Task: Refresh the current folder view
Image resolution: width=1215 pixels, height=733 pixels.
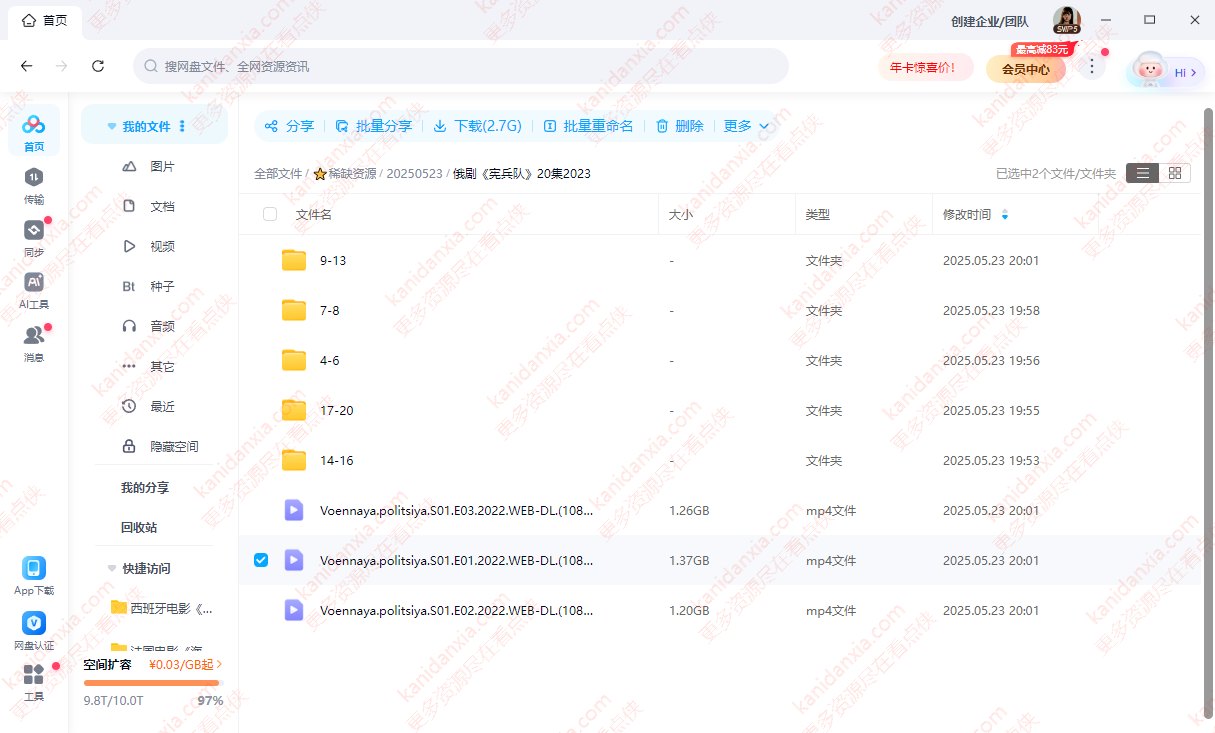Action: pos(98,66)
